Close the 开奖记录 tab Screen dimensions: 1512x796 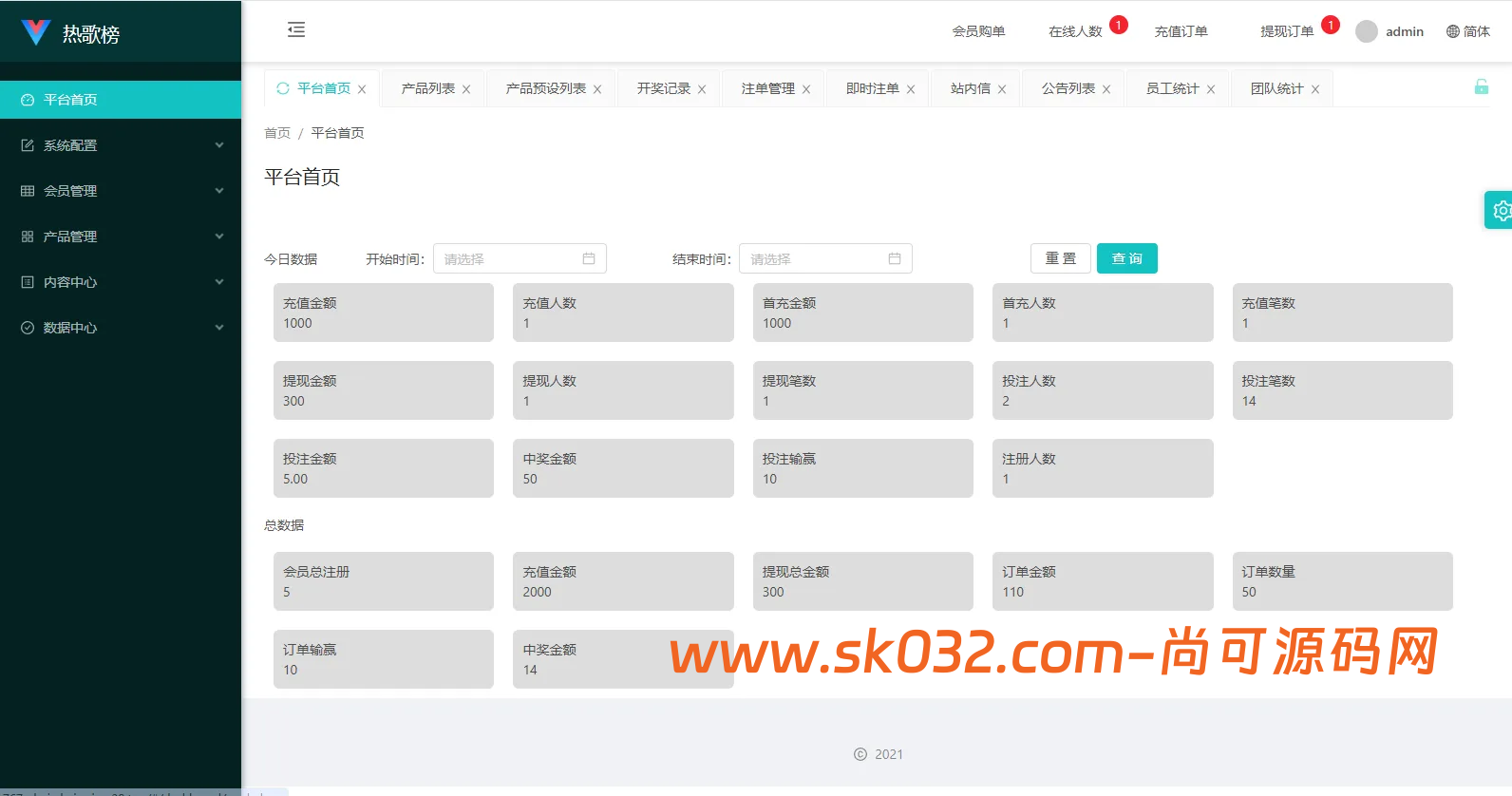pyautogui.click(x=702, y=89)
